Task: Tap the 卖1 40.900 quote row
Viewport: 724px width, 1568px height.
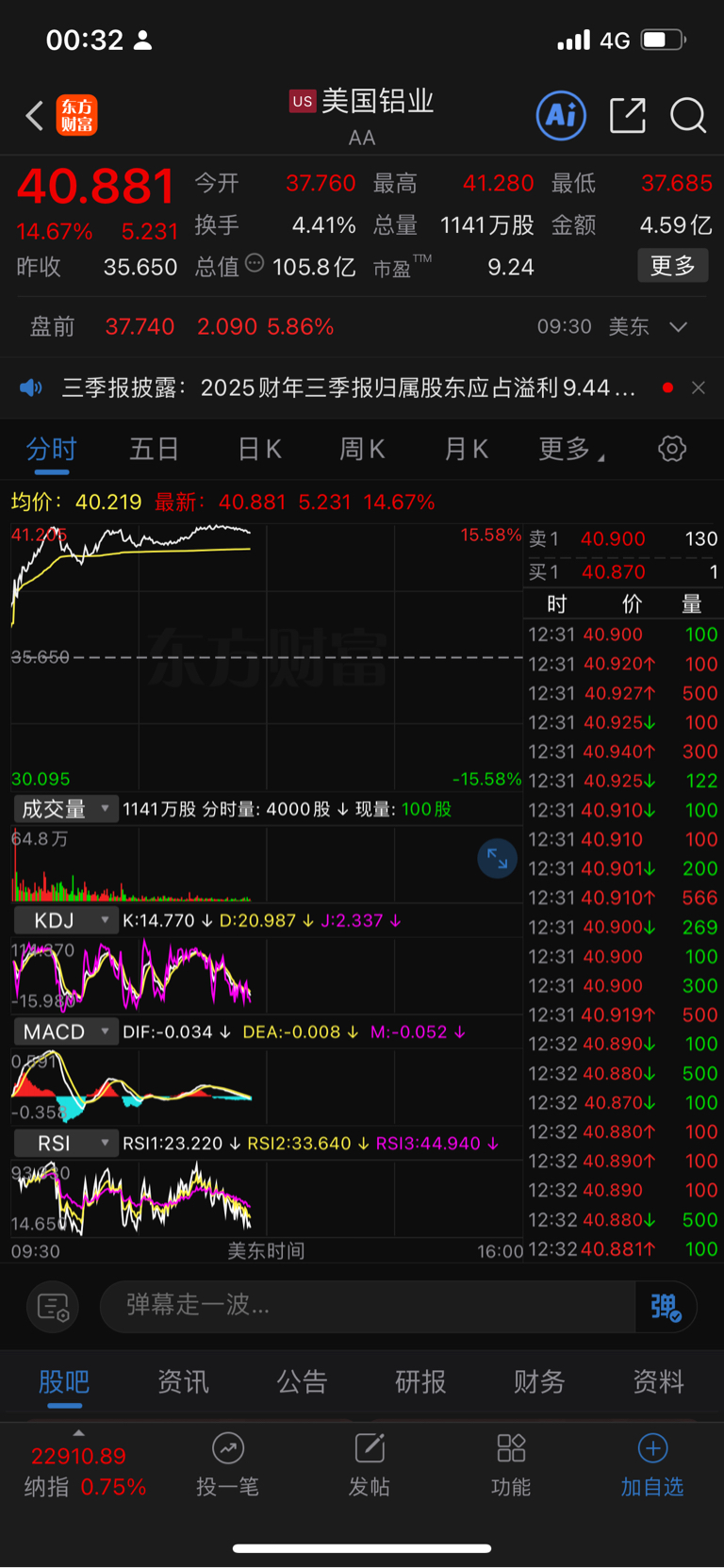Action: (623, 539)
